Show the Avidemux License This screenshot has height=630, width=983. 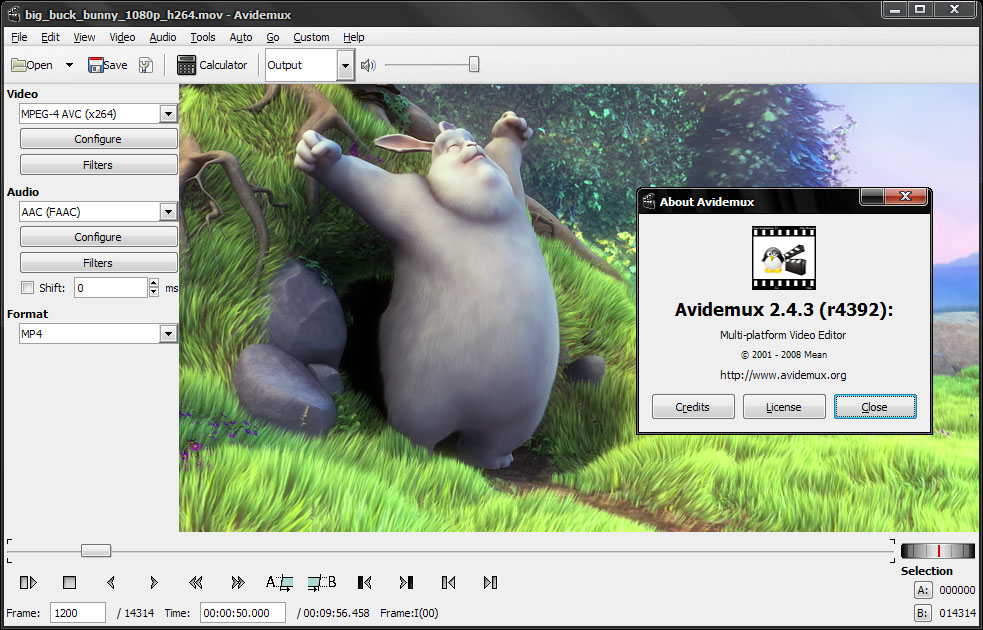784,406
